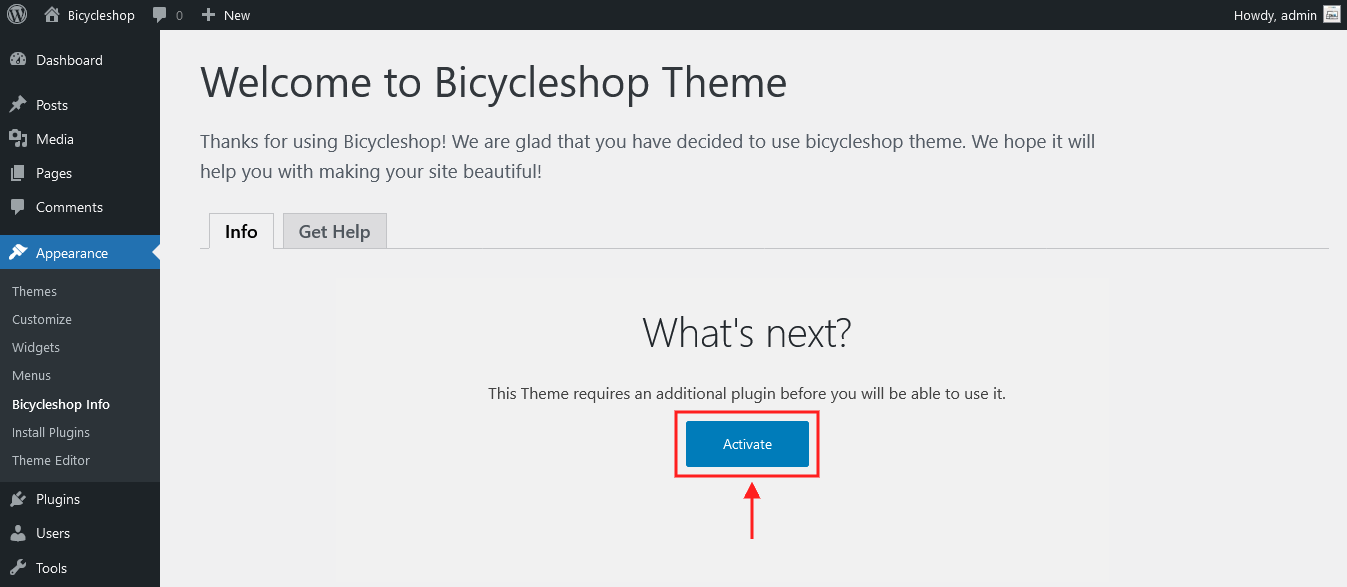Viewport: 1347px width, 587px height.
Task: Open the Dashboard gauge icon
Action: [18, 60]
